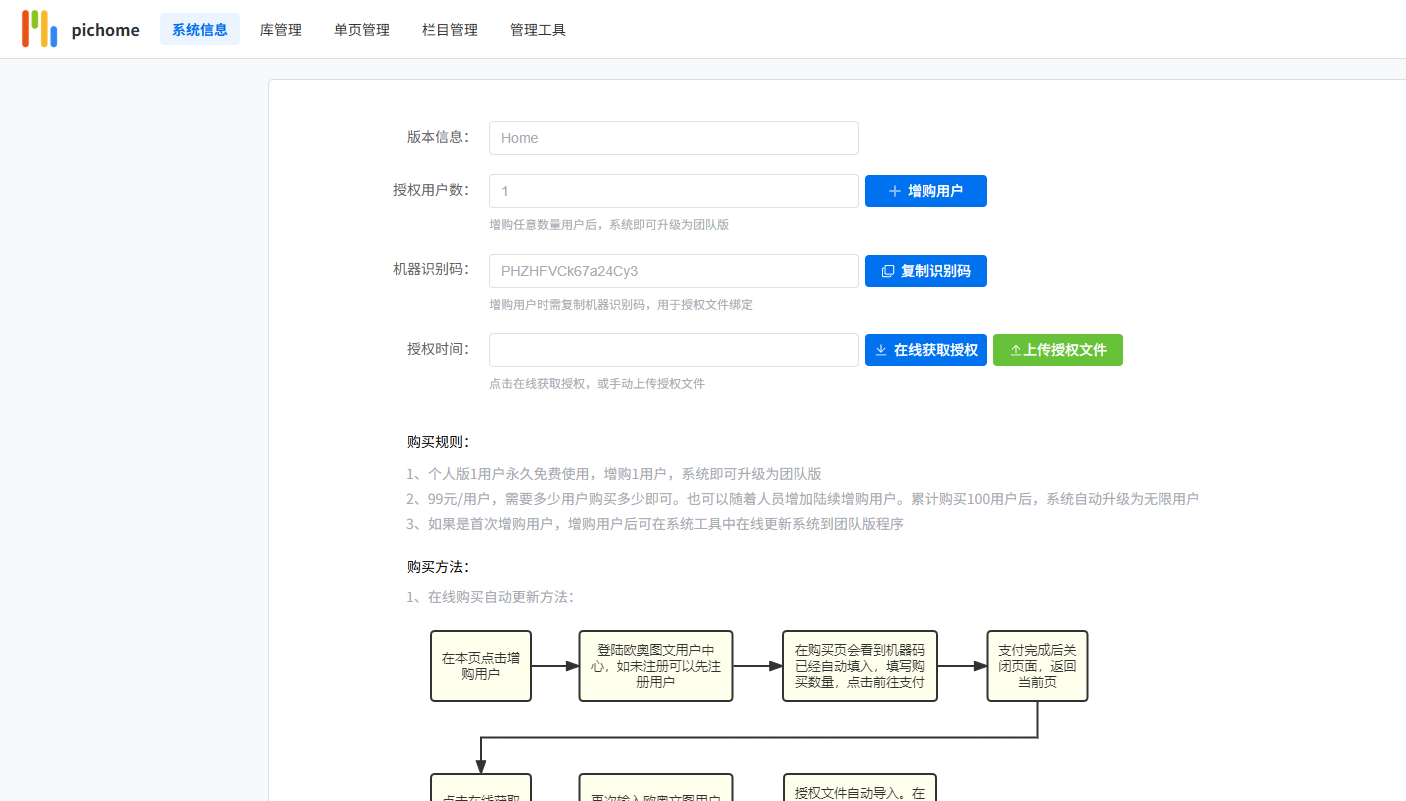Select the 管理工具 menu item
The image size is (1406, 801).
pos(538,30)
